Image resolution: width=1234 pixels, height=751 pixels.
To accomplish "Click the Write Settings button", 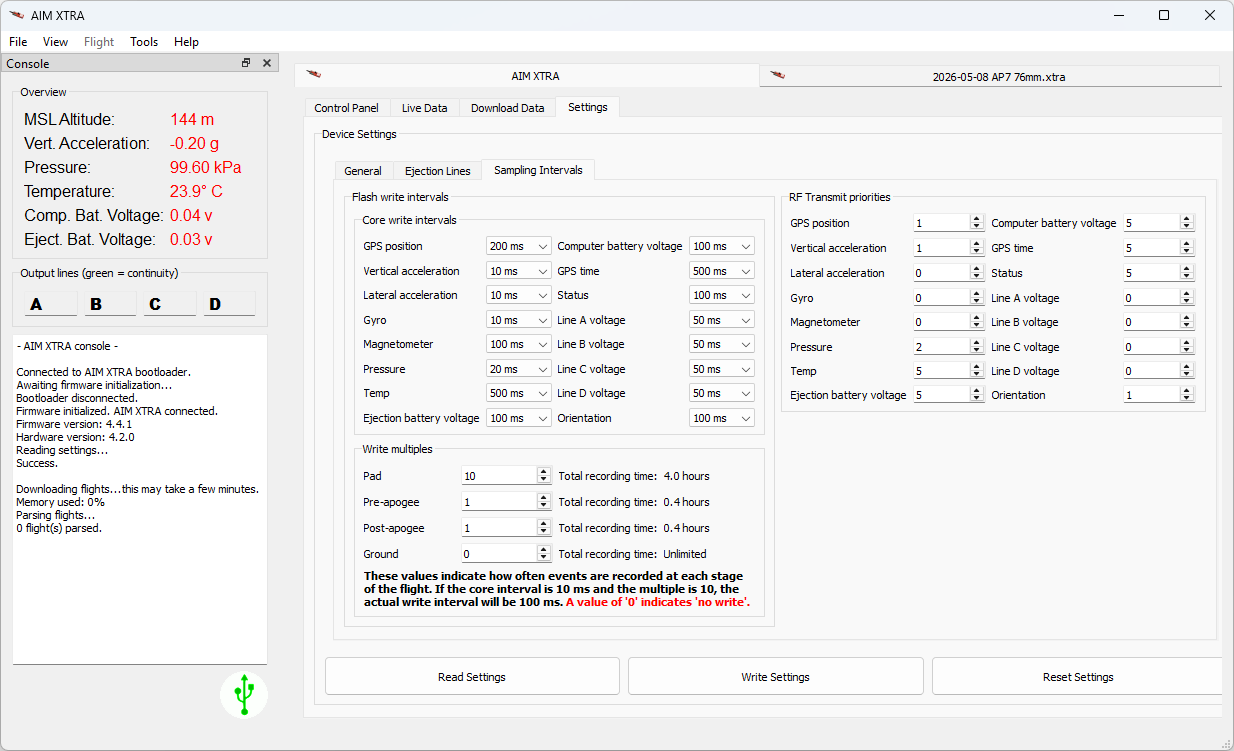I will click(775, 677).
